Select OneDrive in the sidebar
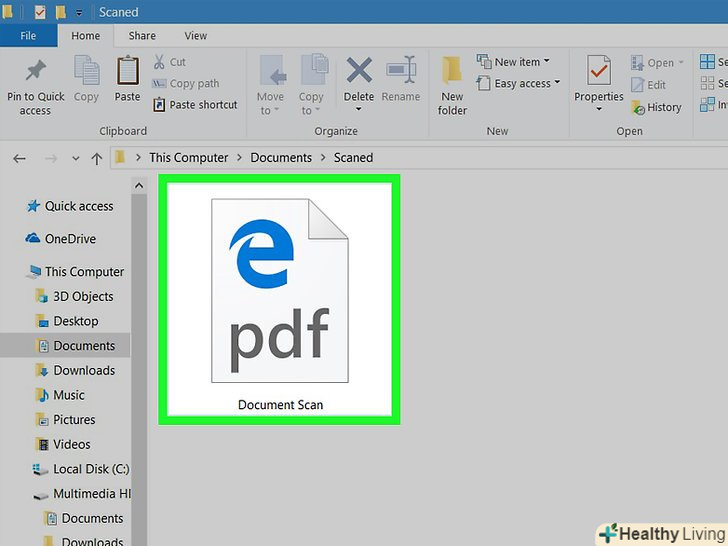 pyautogui.click(x=60, y=239)
